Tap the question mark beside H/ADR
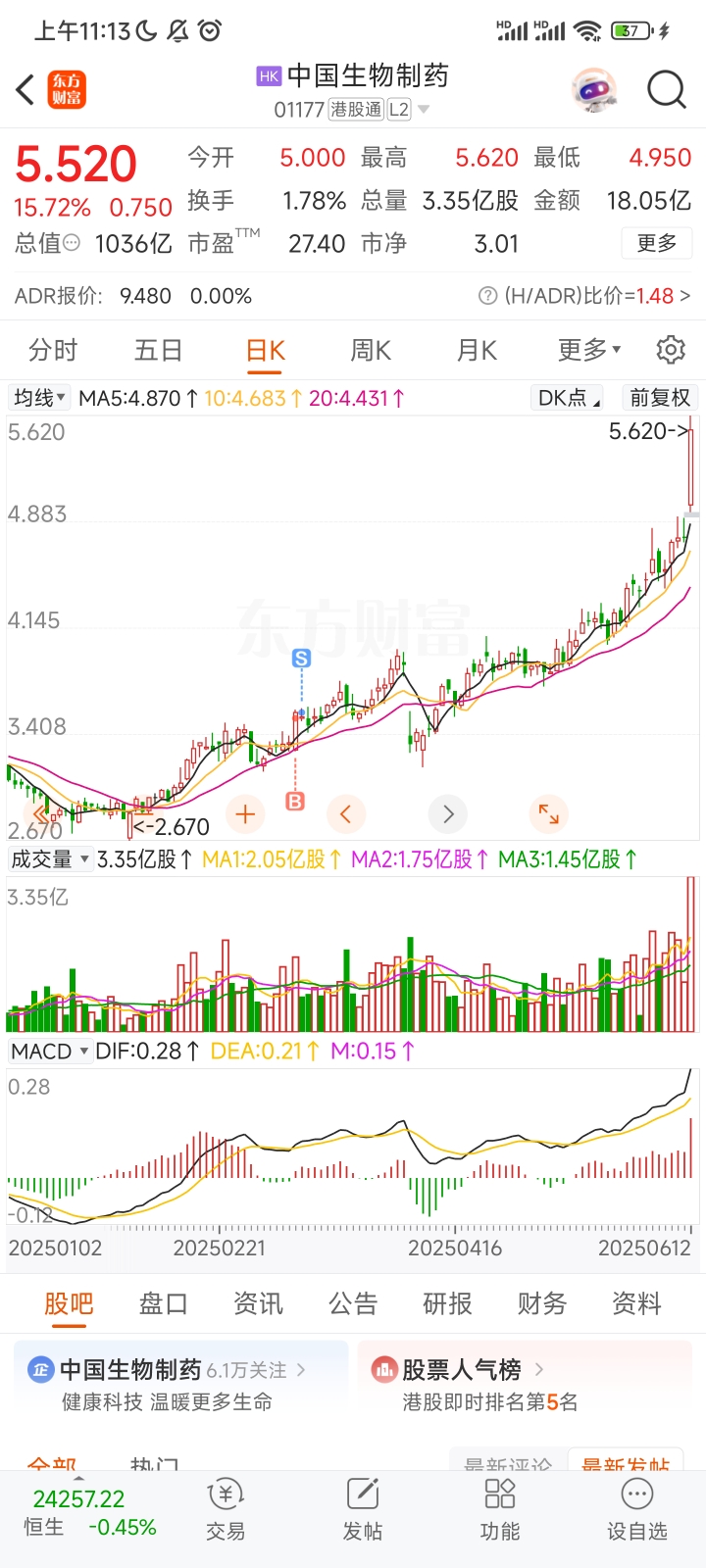 point(487,295)
